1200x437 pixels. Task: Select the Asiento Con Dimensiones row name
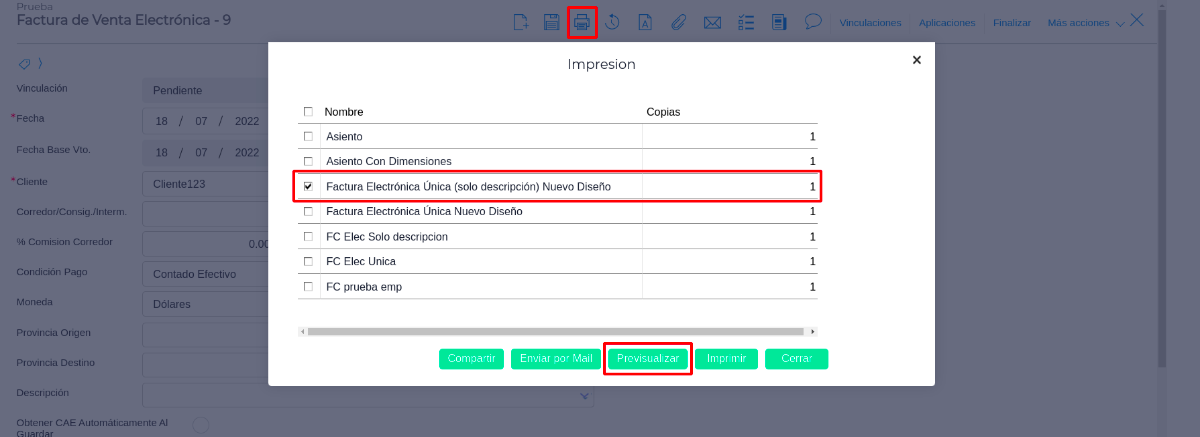(x=389, y=161)
